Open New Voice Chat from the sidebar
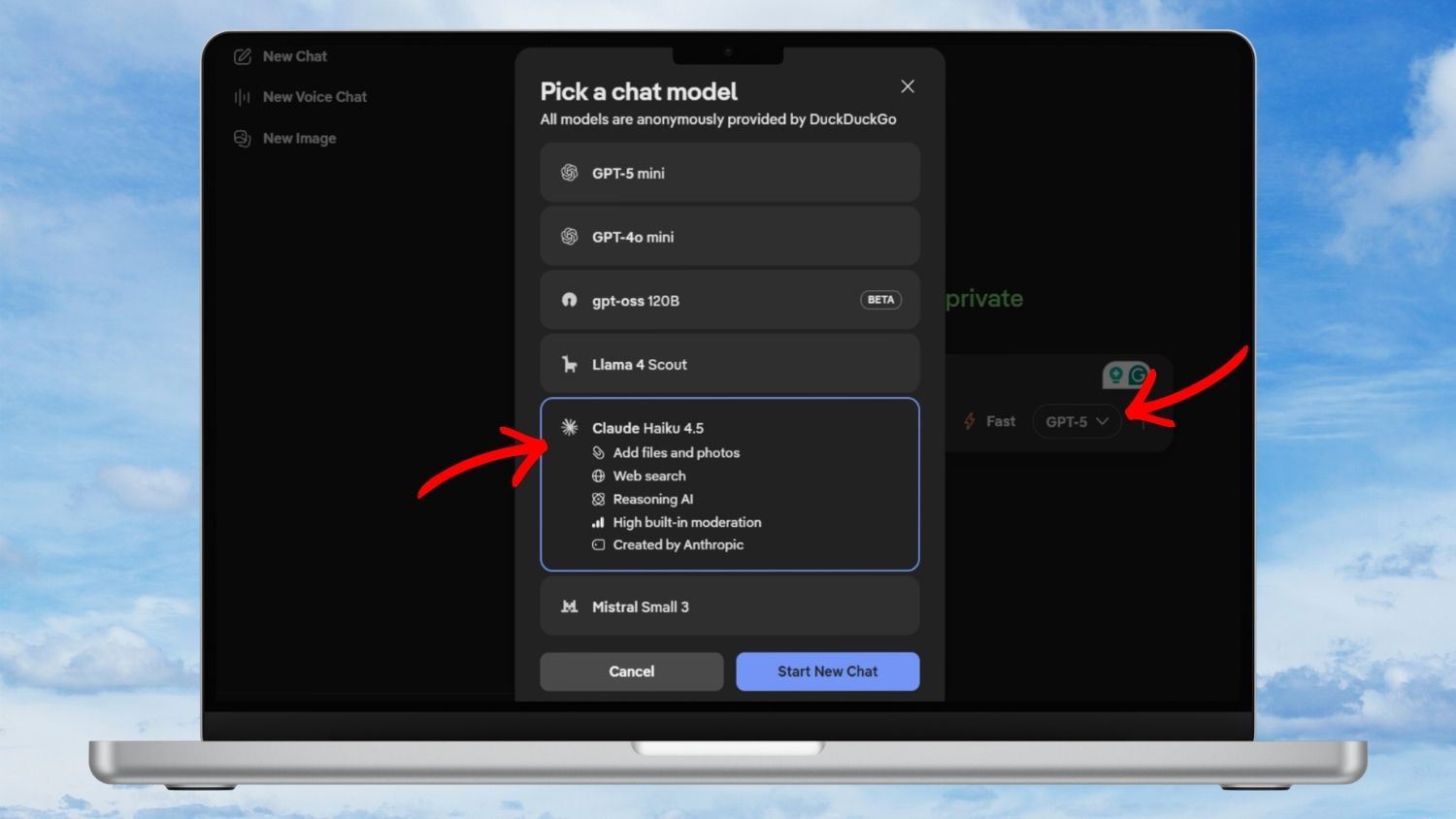Screen dimensions: 1456x819 (301, 97)
